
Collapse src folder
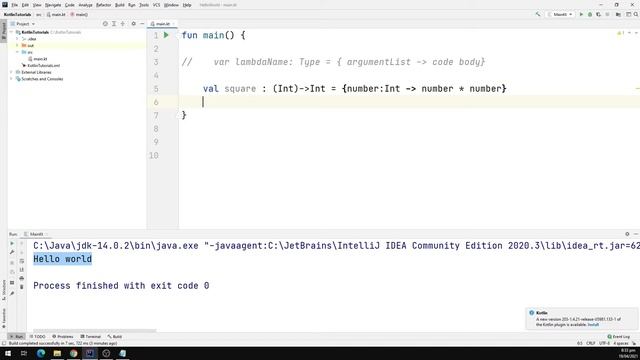pyautogui.click(x=18, y=52)
